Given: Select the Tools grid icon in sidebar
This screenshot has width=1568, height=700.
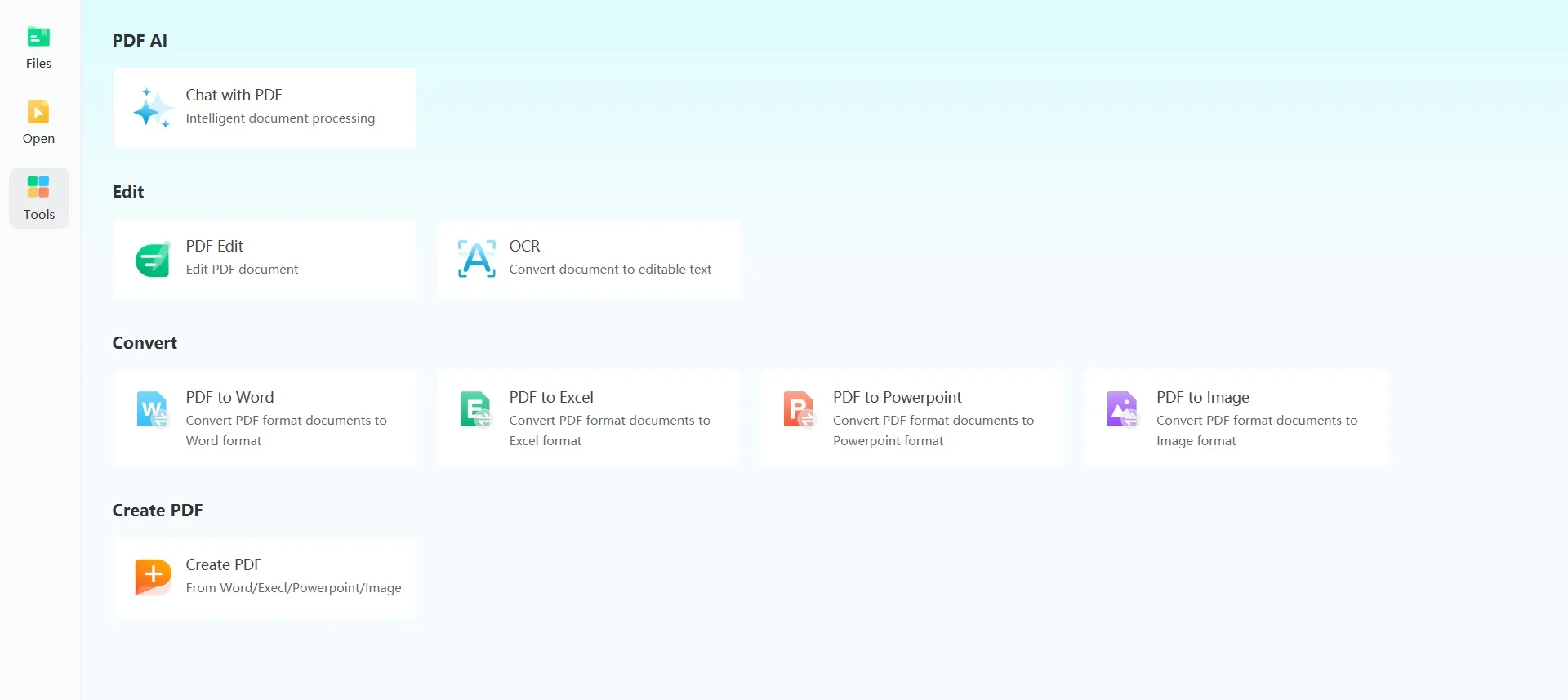Looking at the screenshot, I should pyautogui.click(x=38, y=187).
